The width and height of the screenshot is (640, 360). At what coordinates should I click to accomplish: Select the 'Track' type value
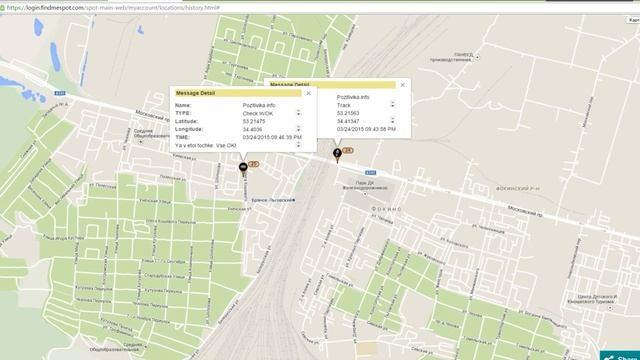tap(344, 105)
